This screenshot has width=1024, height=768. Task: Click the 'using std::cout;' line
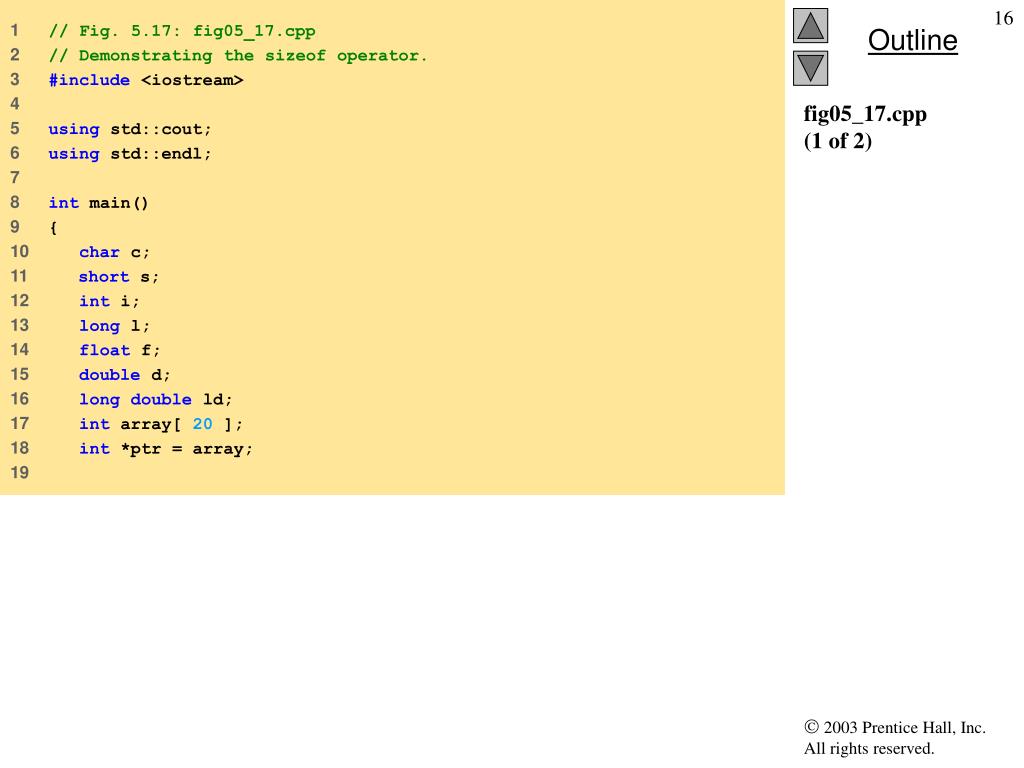pos(130,129)
